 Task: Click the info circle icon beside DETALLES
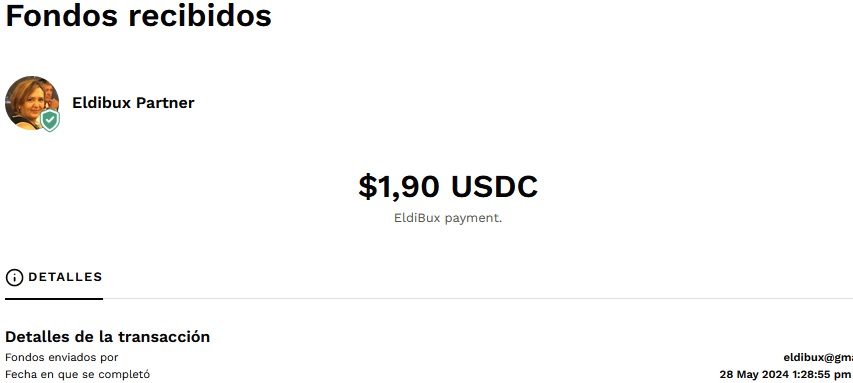14,277
